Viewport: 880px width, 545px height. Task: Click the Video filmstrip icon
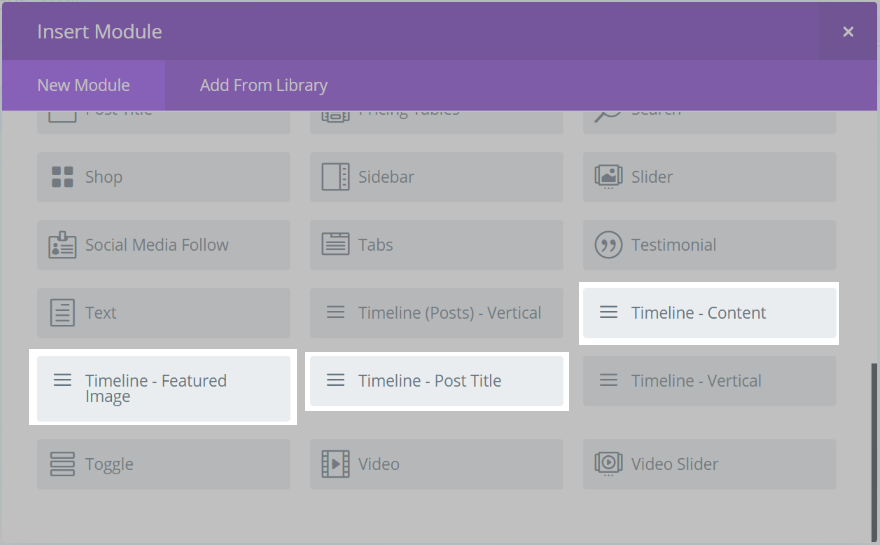point(335,464)
